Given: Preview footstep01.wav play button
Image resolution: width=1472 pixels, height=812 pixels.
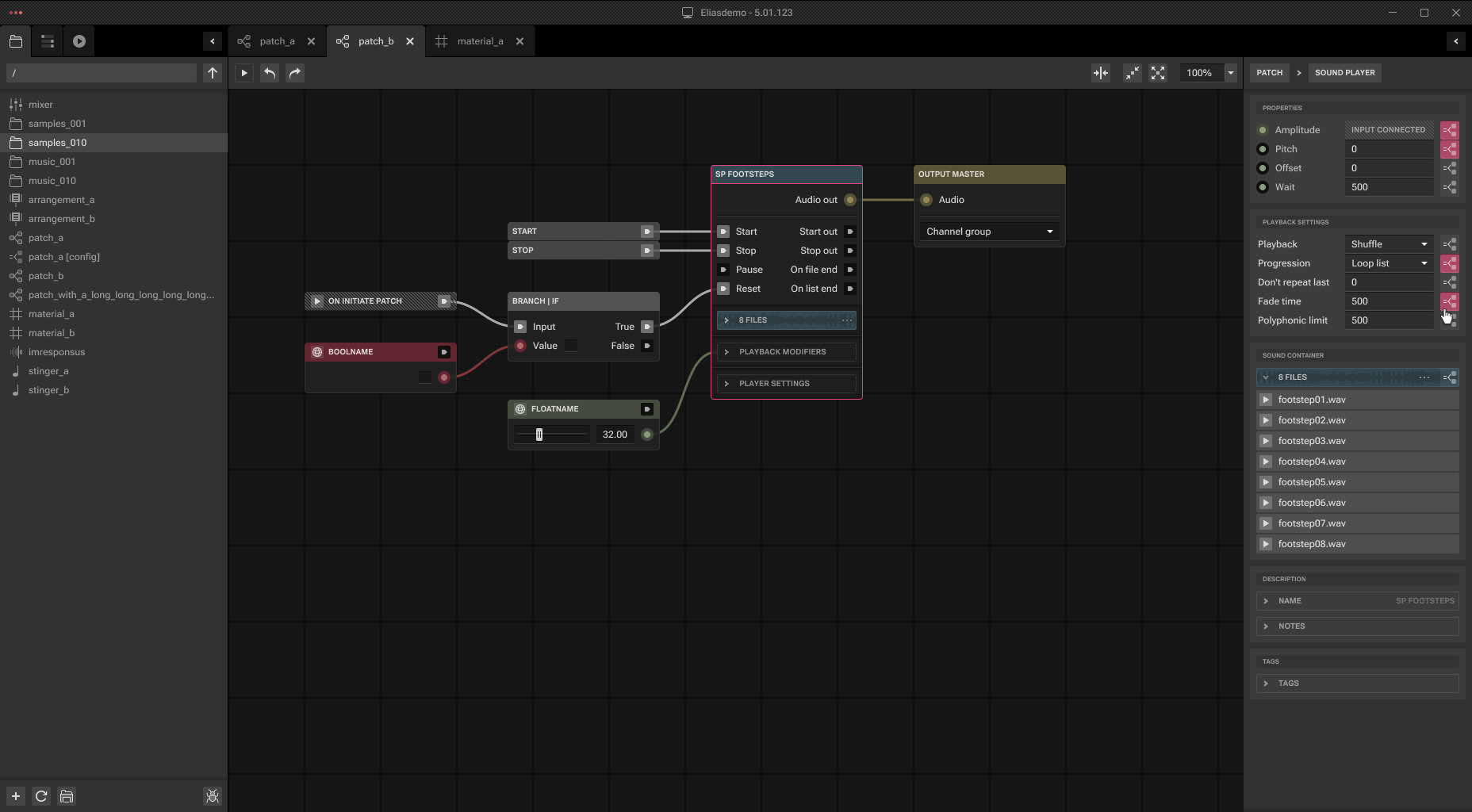Looking at the screenshot, I should 1266,400.
